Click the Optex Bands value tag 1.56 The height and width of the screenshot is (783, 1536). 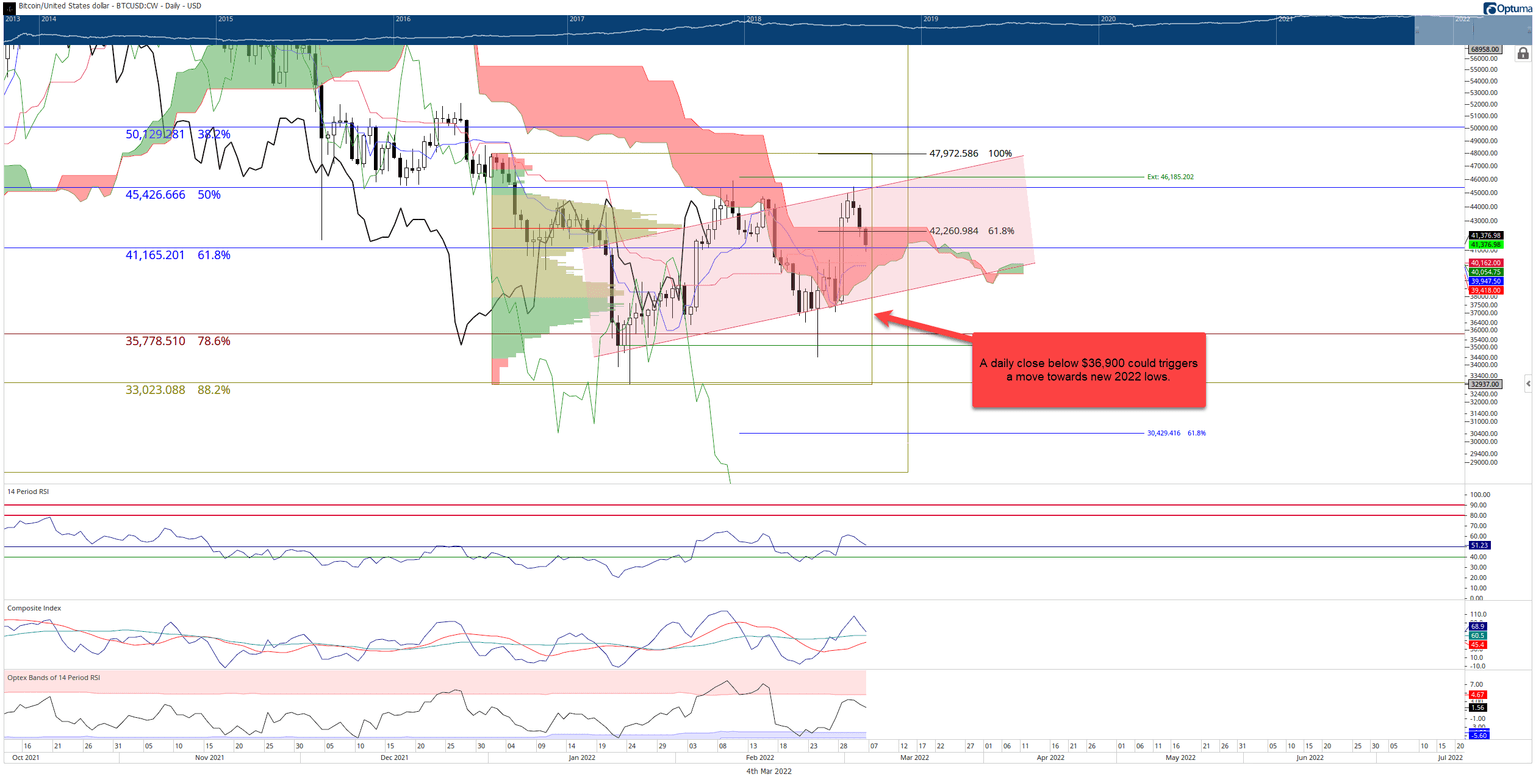[x=1478, y=707]
